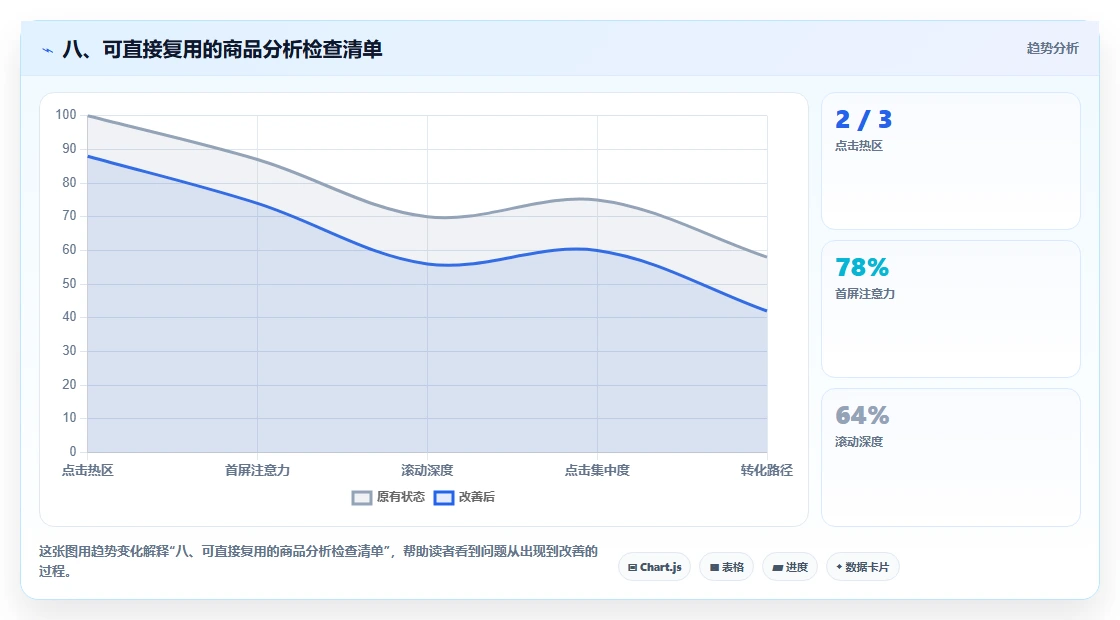Click the 原有状态 gray legend swatch
1120x620 pixels.
(x=362, y=498)
